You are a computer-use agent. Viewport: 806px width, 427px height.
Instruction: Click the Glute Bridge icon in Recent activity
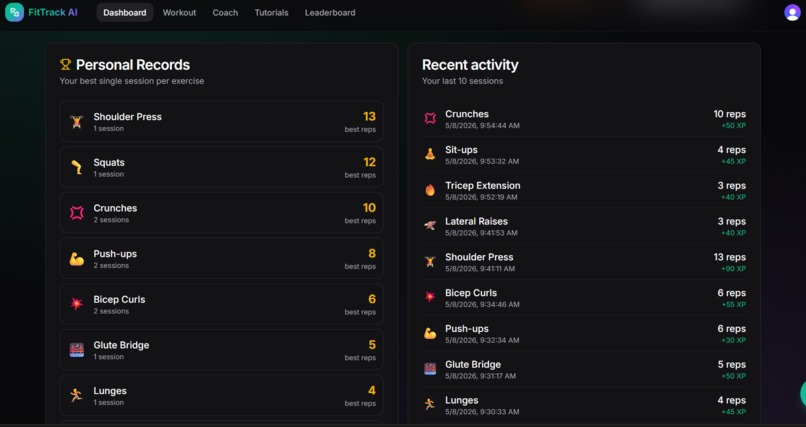click(430, 368)
